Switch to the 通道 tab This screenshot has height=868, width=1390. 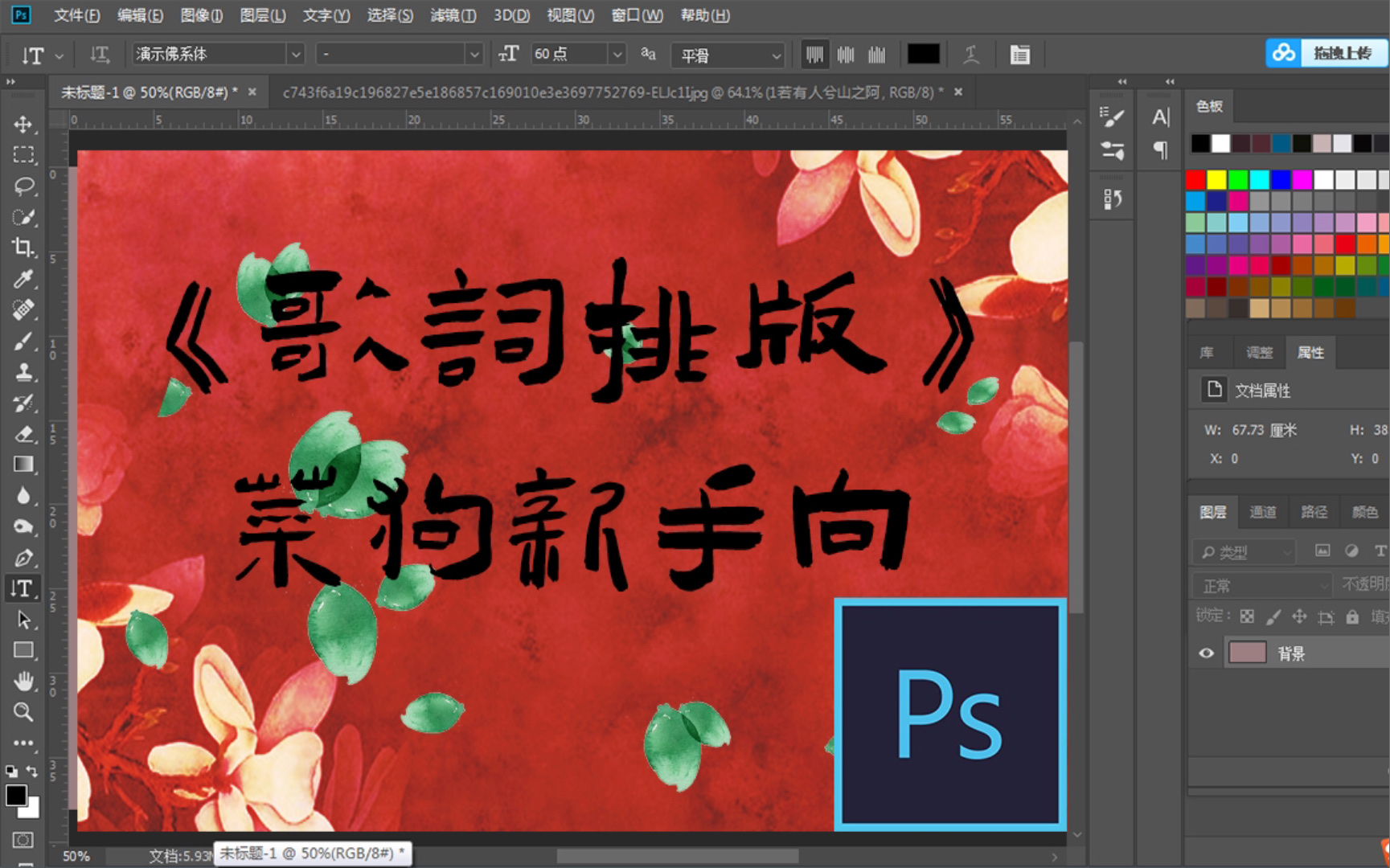tap(1262, 512)
